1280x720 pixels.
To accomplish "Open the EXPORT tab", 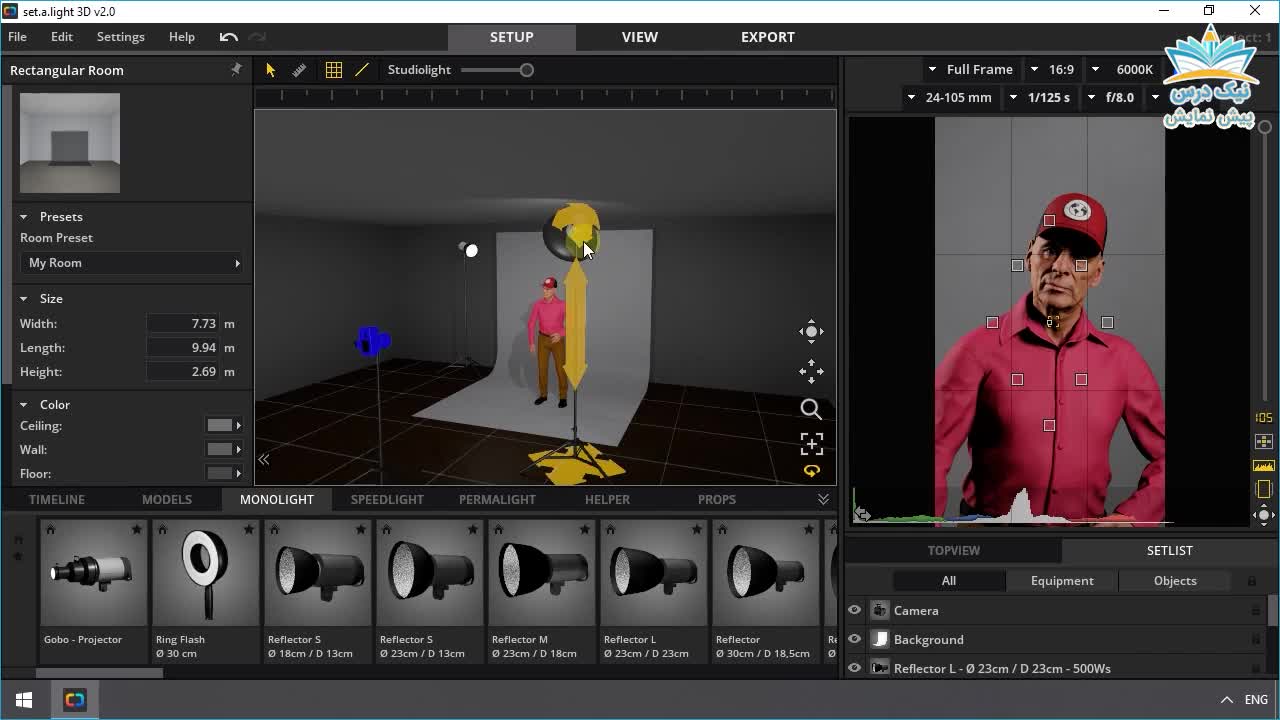I will click(767, 37).
